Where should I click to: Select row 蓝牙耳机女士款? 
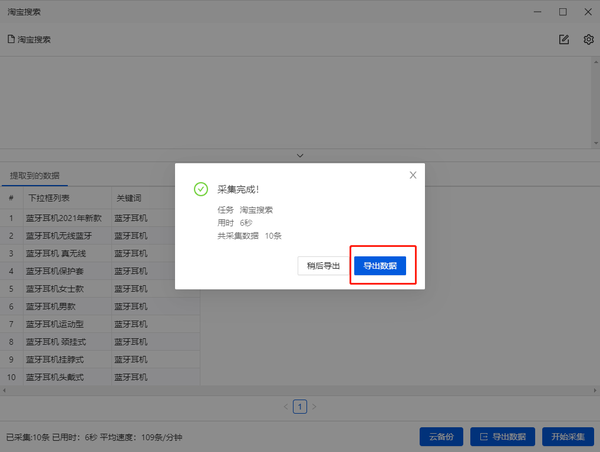(100, 289)
